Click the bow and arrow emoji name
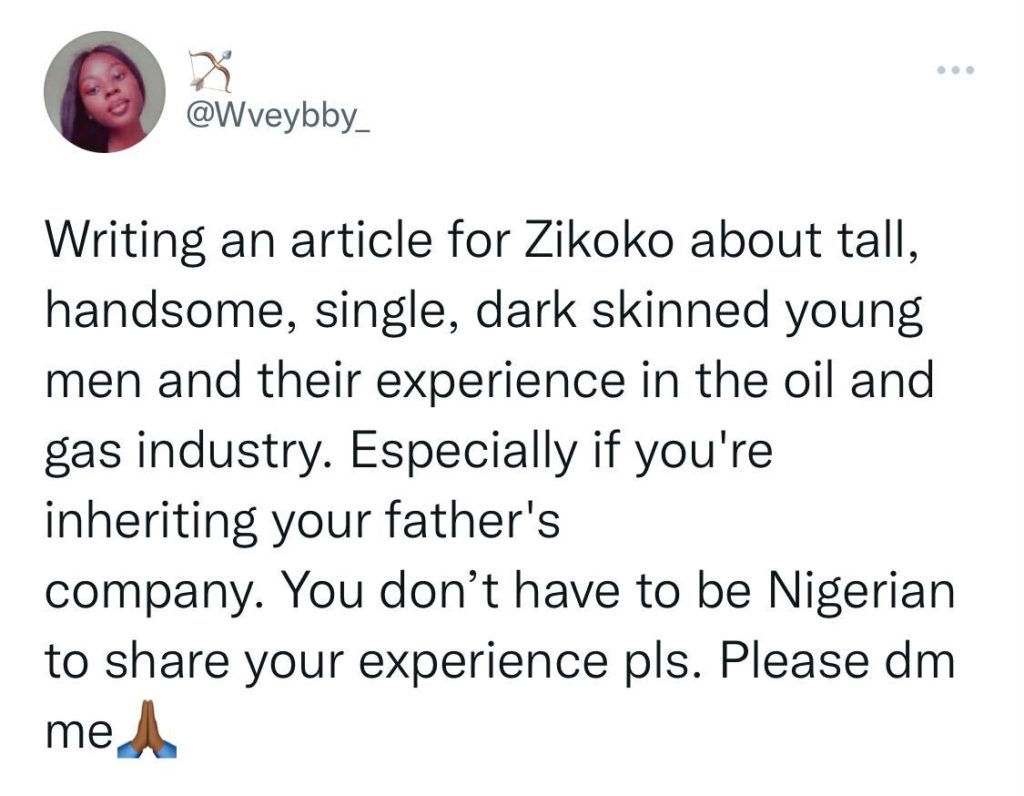The height and width of the screenshot is (796, 1024). pyautogui.click(x=208, y=68)
